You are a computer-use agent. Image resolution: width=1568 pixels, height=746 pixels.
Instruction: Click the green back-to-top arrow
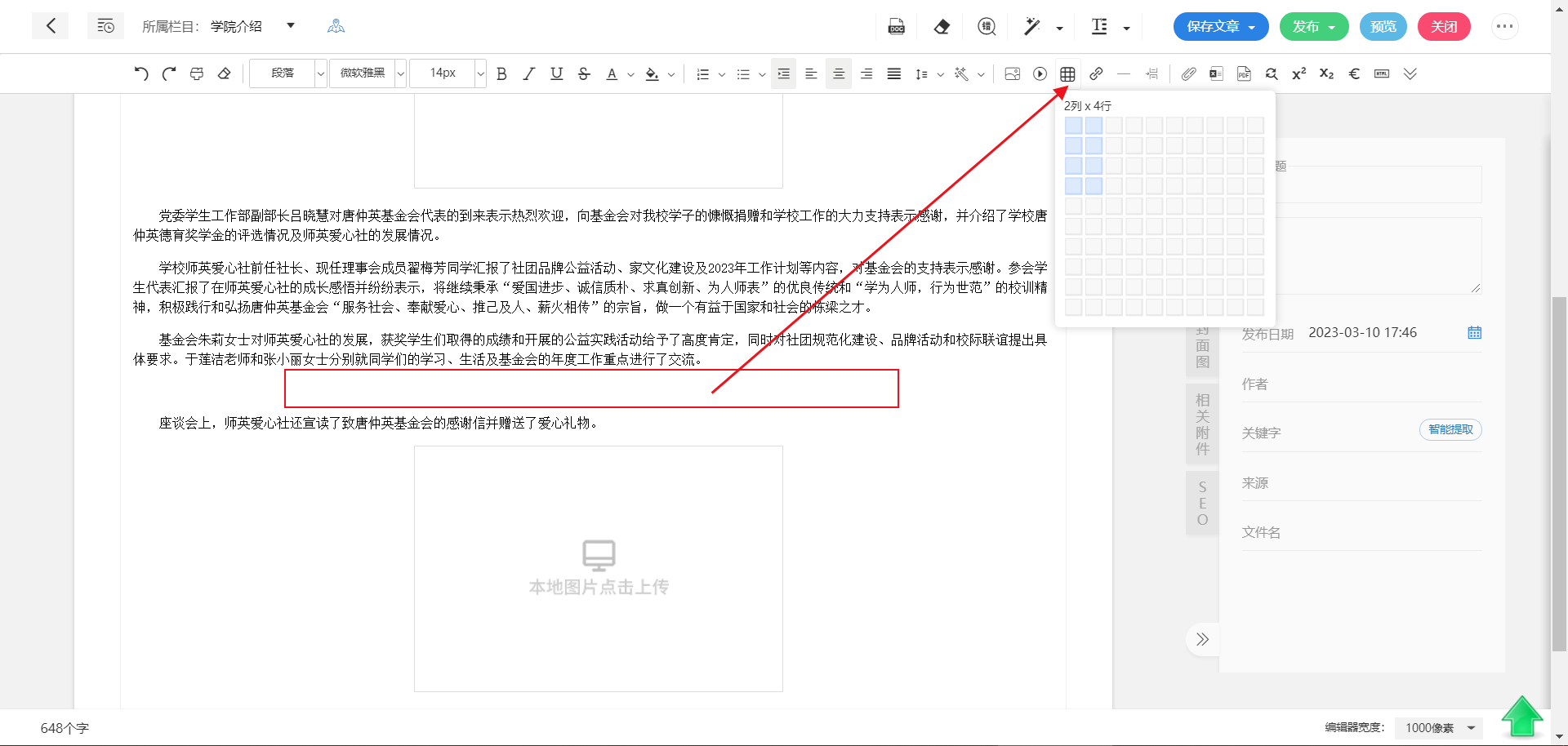coord(1521,717)
